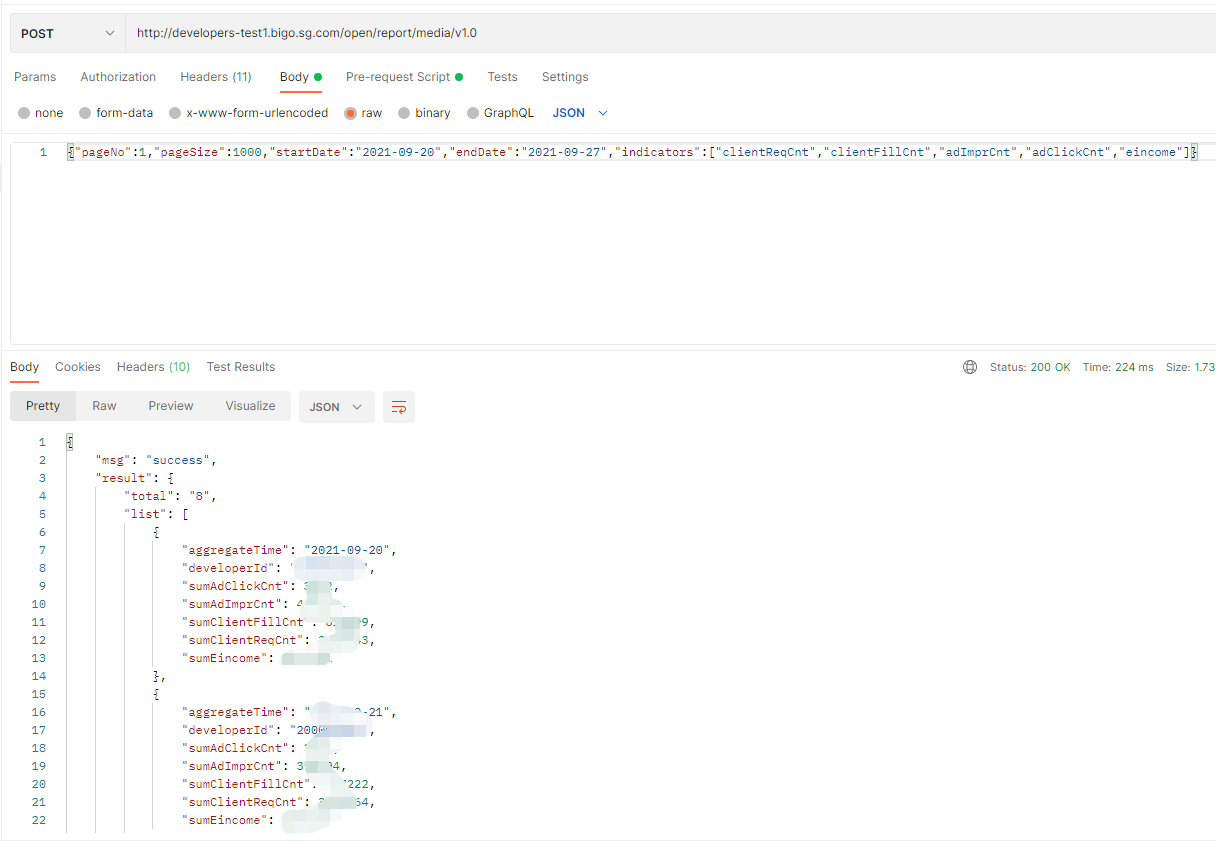This screenshot has height=844, width=1216.
Task: Open the Test Results tab
Action: (240, 367)
